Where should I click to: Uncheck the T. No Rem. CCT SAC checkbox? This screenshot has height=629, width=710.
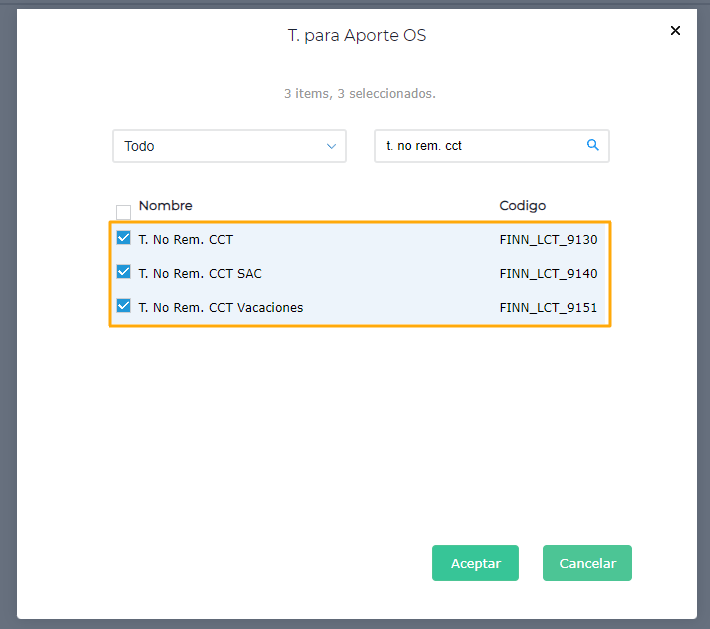(x=124, y=272)
